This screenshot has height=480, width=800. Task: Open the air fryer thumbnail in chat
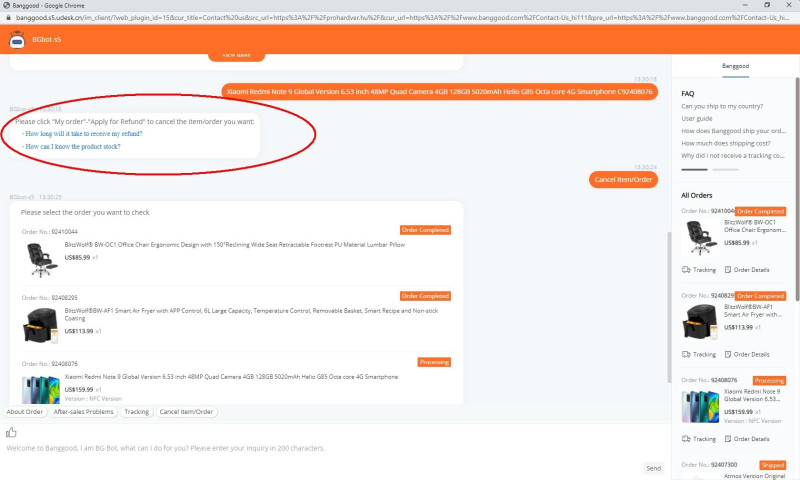coord(40,325)
